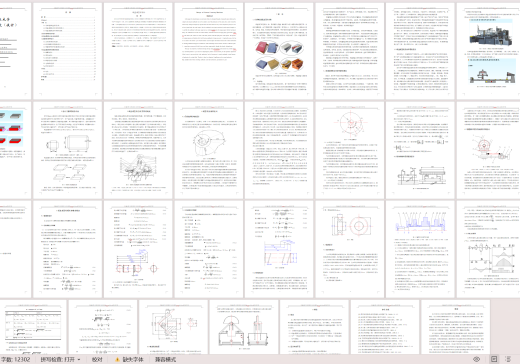Select the page with red wheel and roller figure
Viewport: 520px width, 364px height.
[x=488, y=150]
